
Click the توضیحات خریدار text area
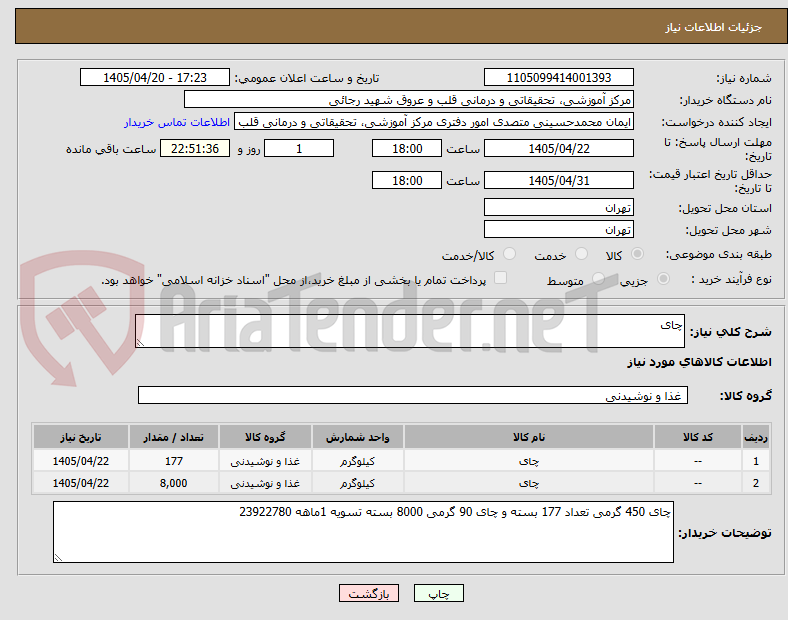click(x=363, y=532)
